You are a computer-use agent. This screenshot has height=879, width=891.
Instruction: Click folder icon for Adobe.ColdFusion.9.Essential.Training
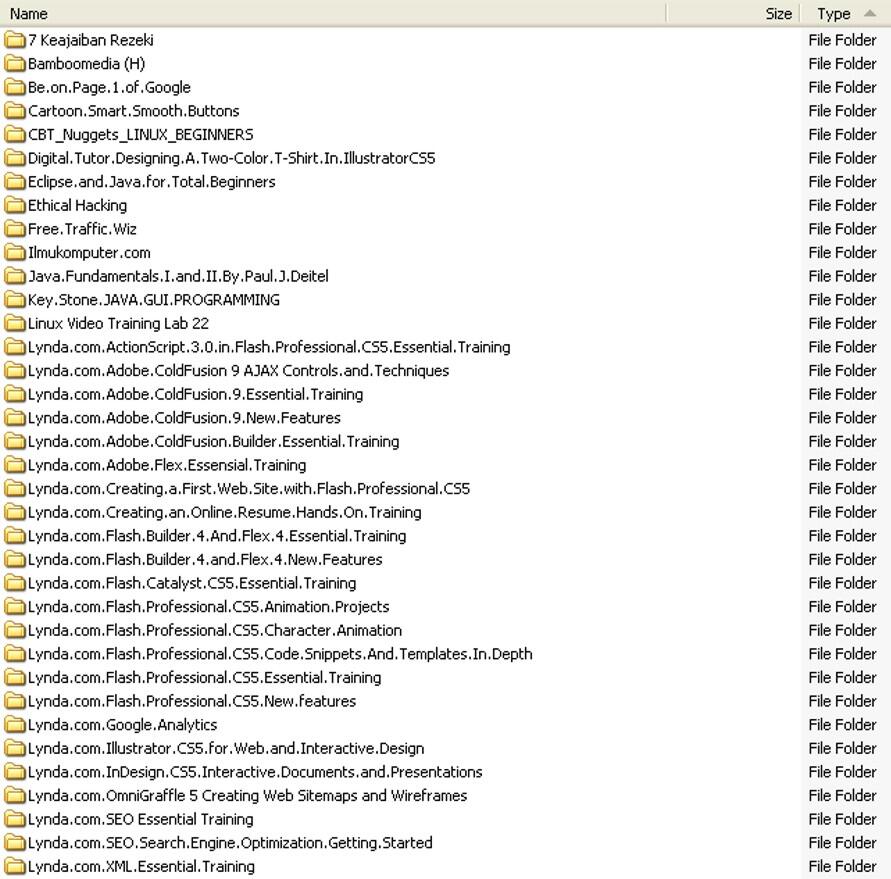[x=15, y=394]
